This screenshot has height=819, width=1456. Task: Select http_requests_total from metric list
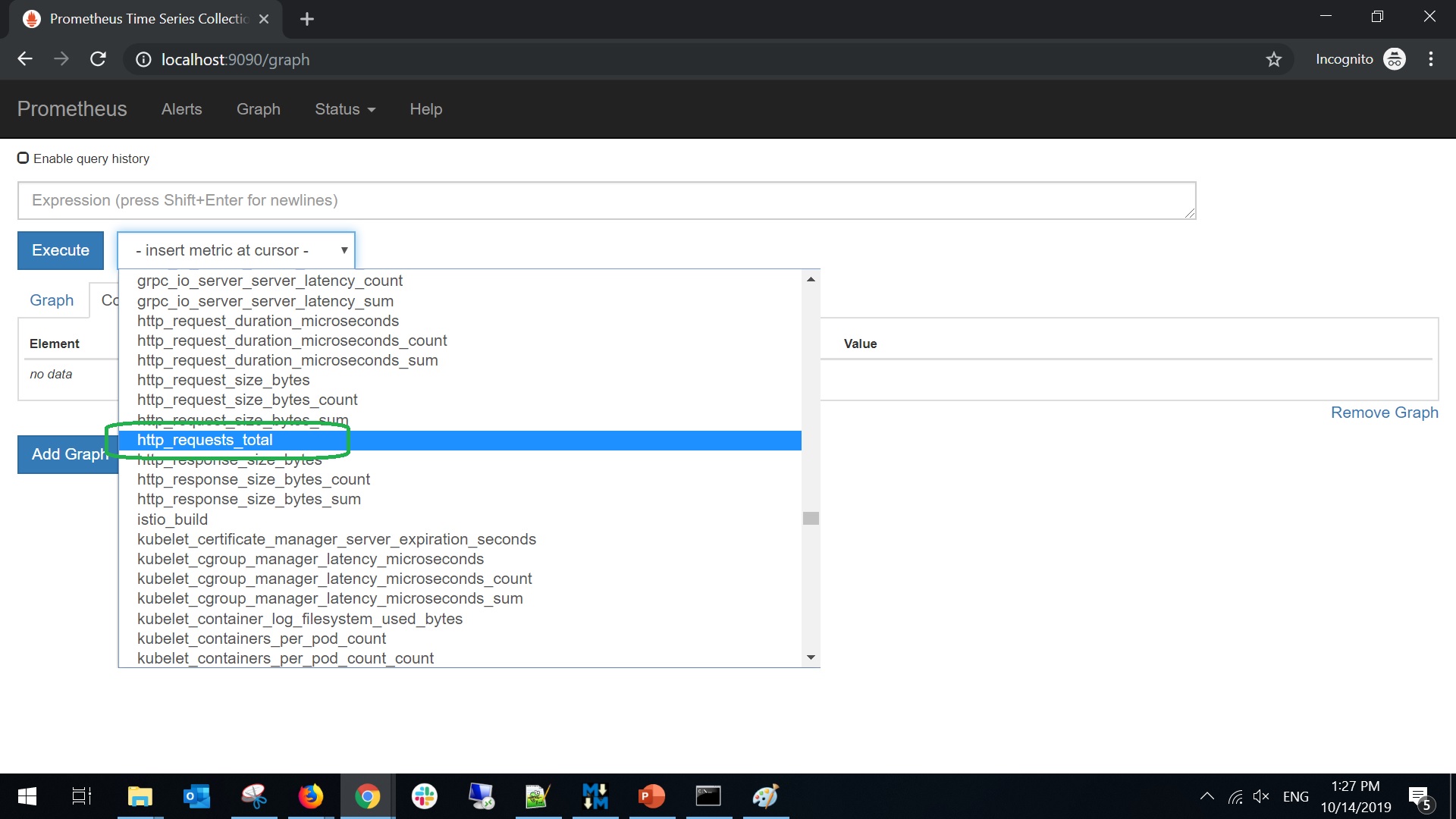[205, 440]
